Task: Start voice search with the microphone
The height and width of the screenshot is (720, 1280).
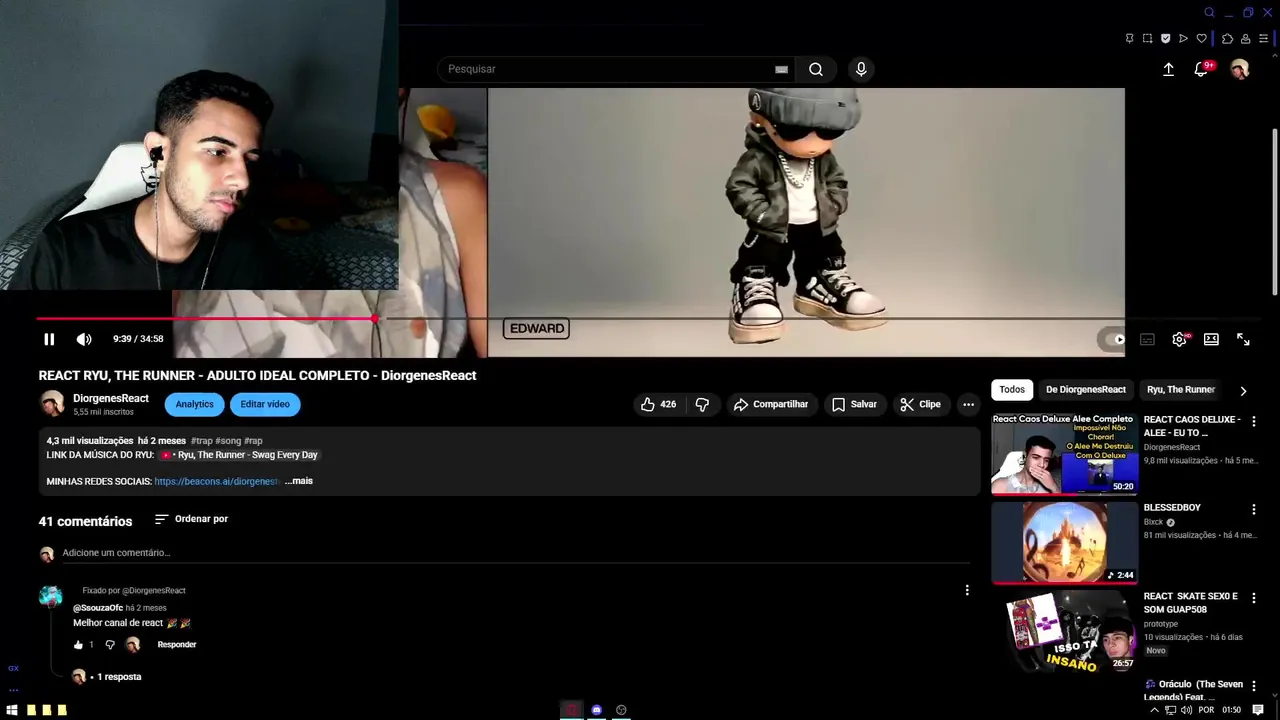Action: [861, 69]
